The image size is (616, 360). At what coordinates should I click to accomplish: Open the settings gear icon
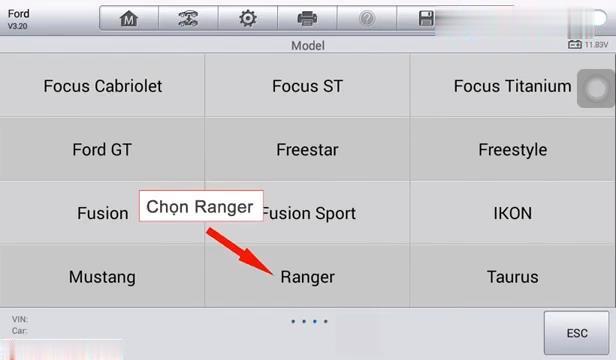click(x=248, y=18)
